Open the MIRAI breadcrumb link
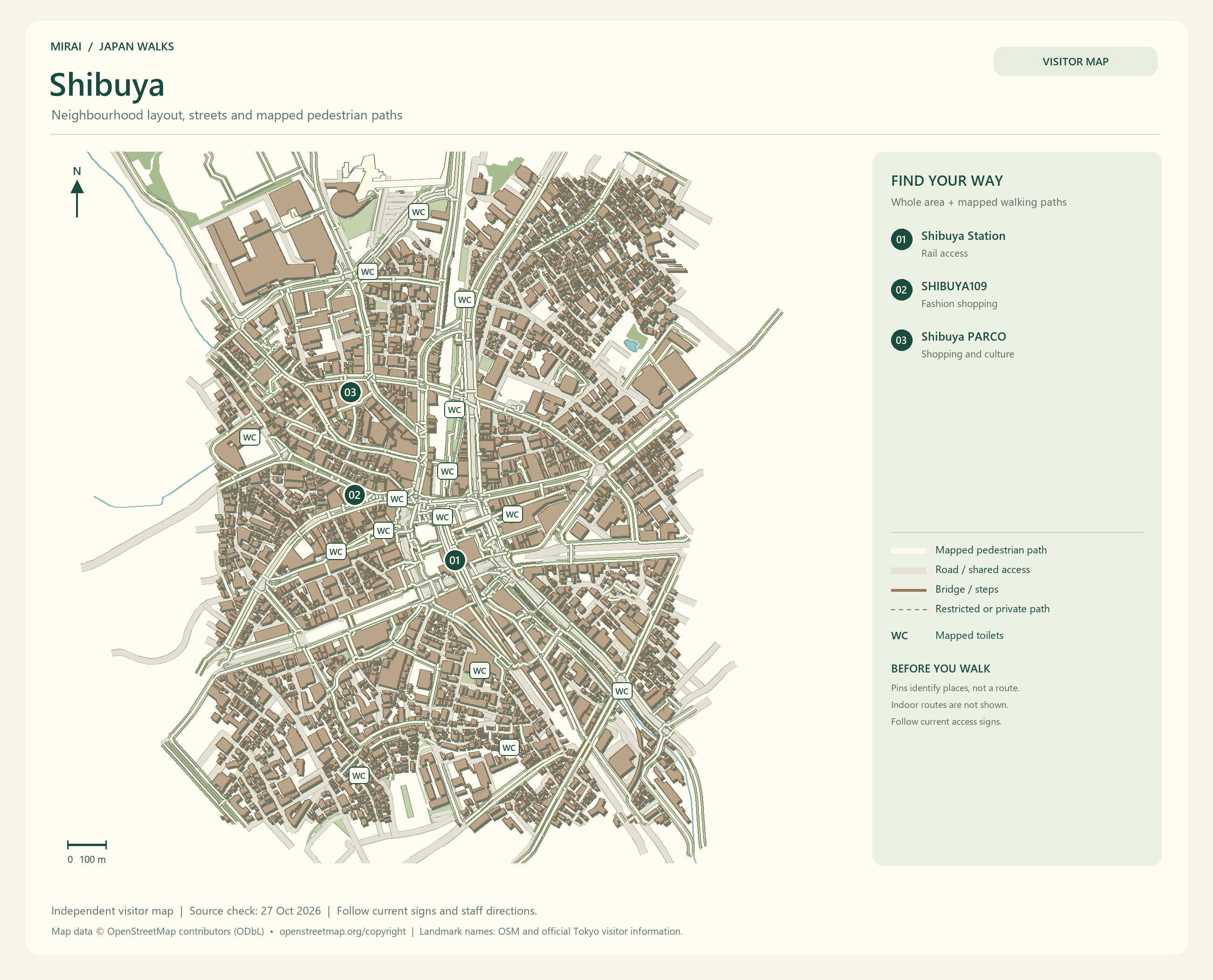Image resolution: width=1213 pixels, height=980 pixels. (66, 47)
